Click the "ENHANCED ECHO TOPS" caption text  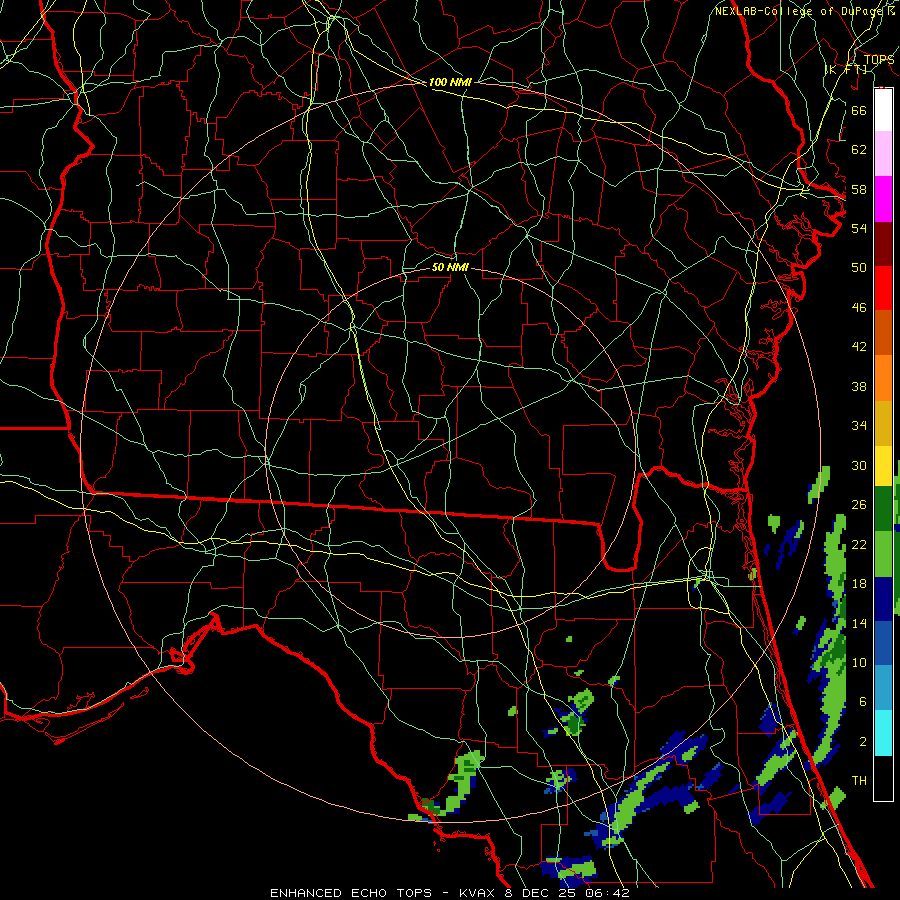[351, 893]
